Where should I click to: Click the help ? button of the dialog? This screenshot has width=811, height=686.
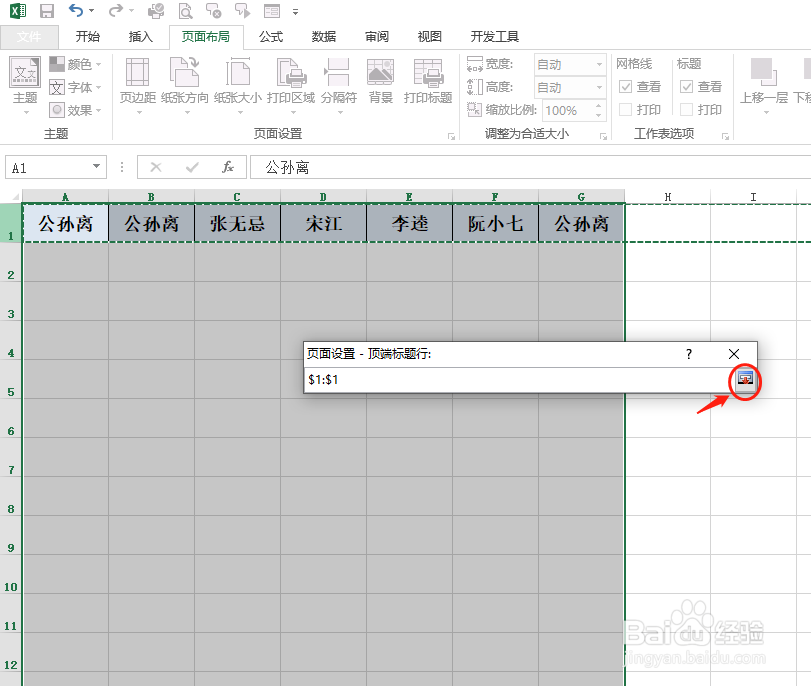click(689, 354)
